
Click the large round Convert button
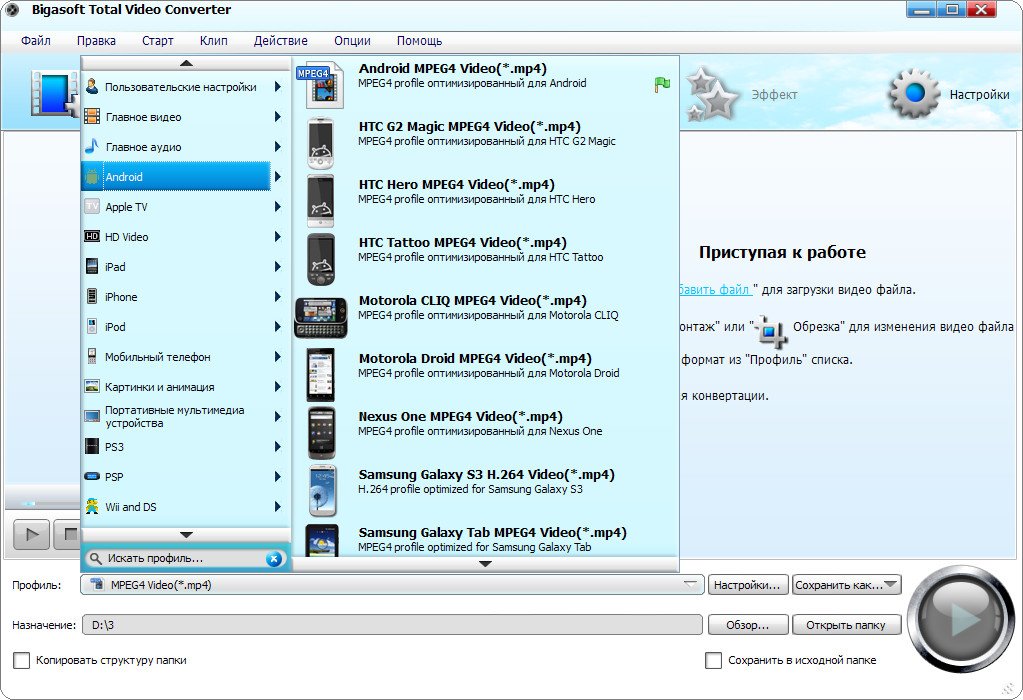click(961, 619)
